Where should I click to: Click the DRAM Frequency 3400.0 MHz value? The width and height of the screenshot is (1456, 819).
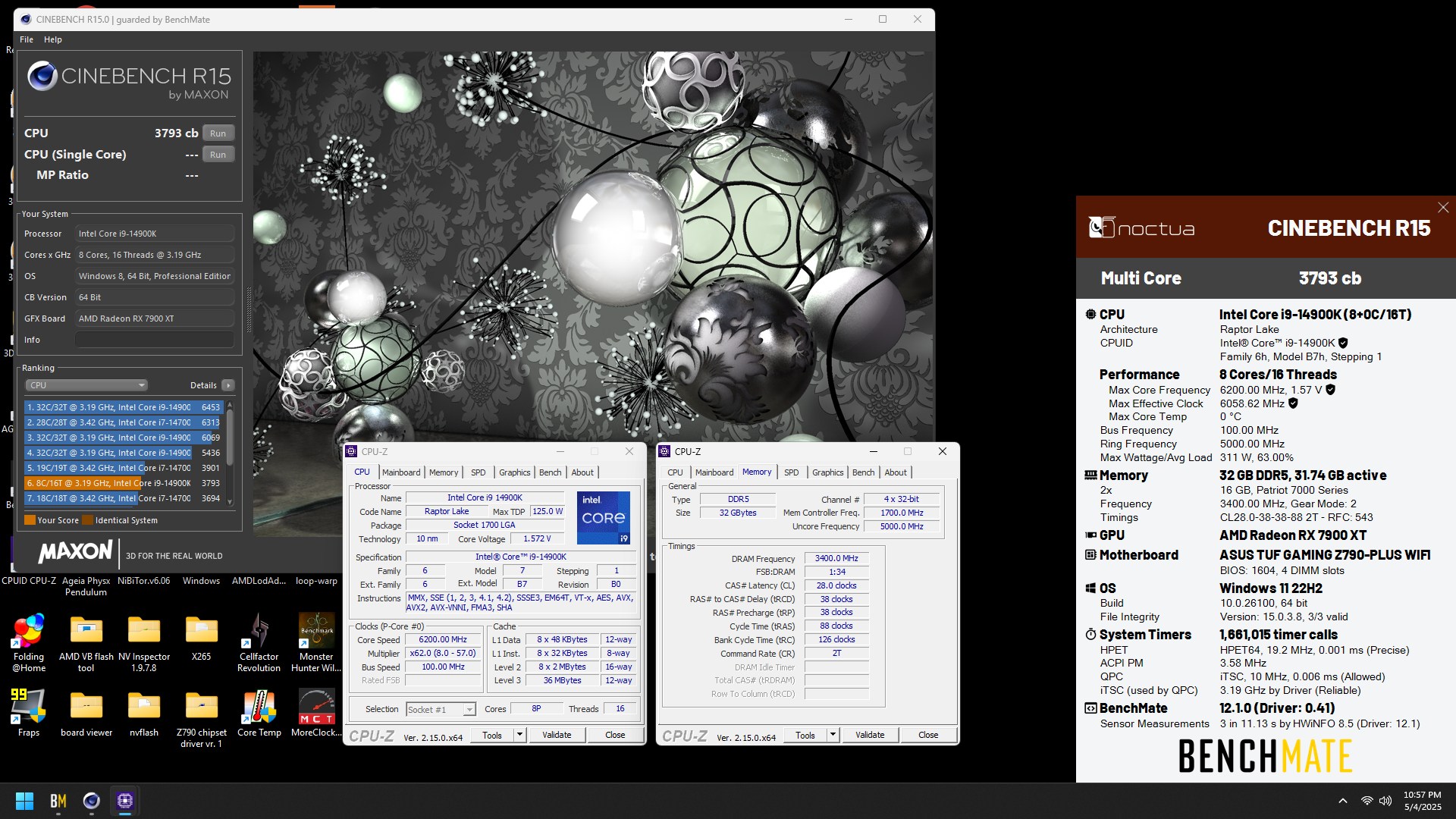click(x=836, y=558)
